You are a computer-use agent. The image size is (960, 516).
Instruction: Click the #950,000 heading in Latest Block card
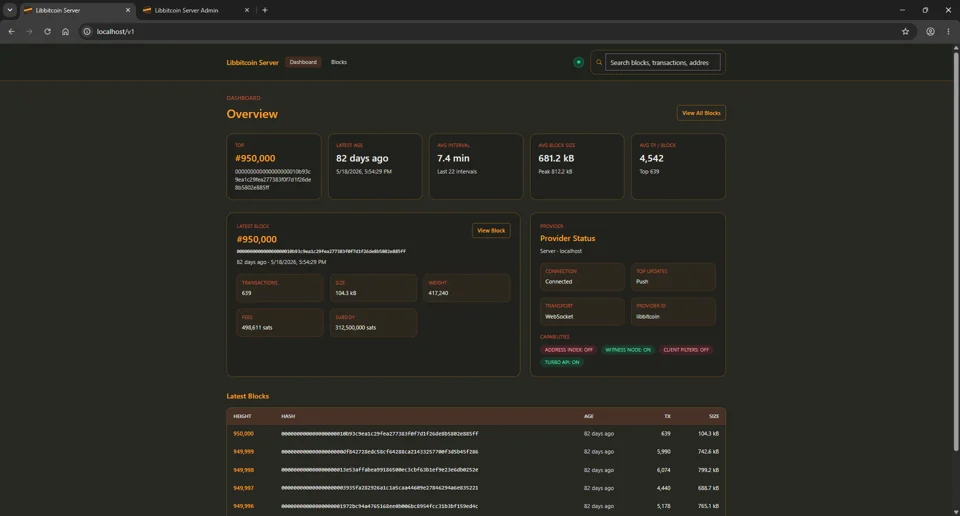pyautogui.click(x=257, y=239)
